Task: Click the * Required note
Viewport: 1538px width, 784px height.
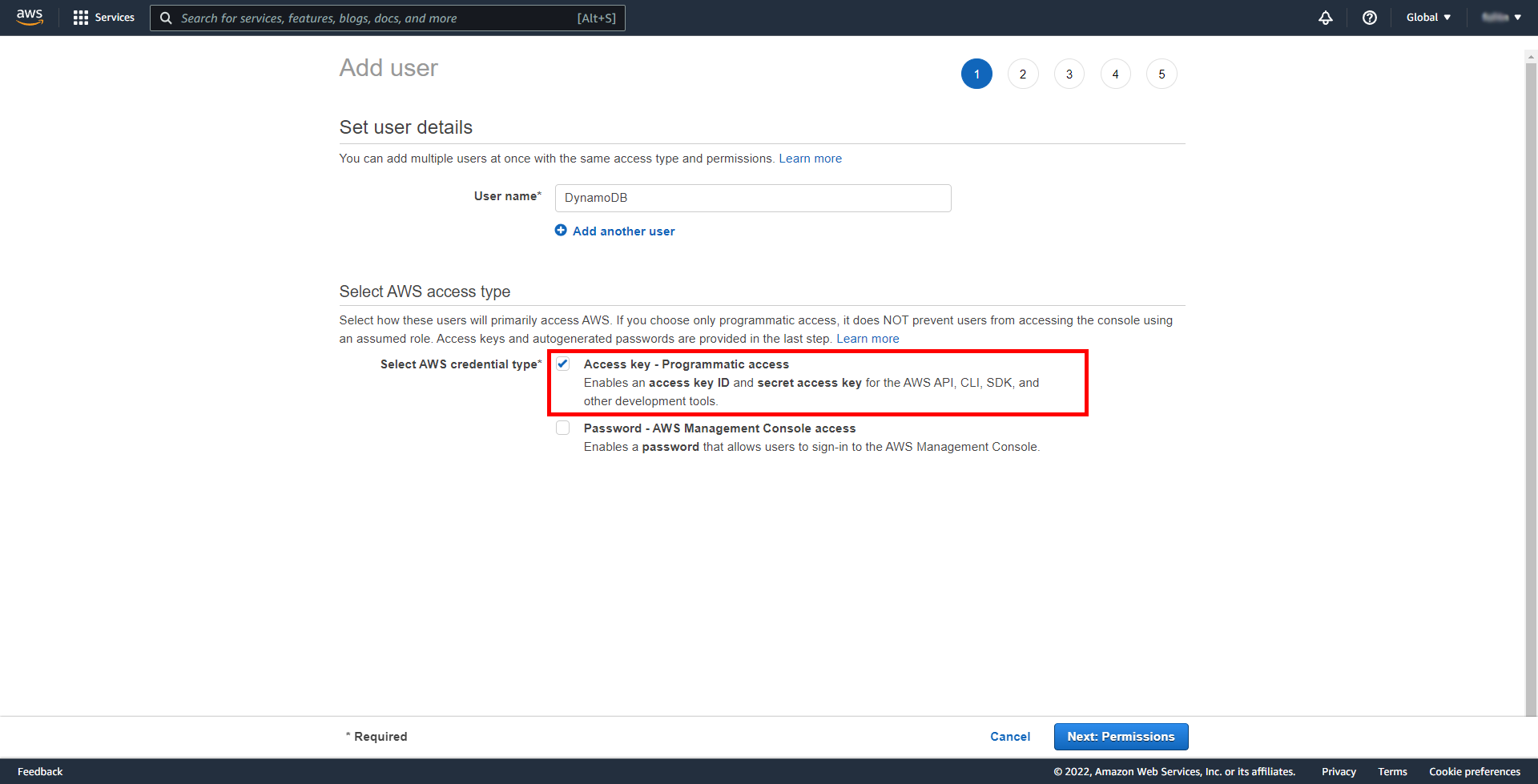Action: click(376, 737)
